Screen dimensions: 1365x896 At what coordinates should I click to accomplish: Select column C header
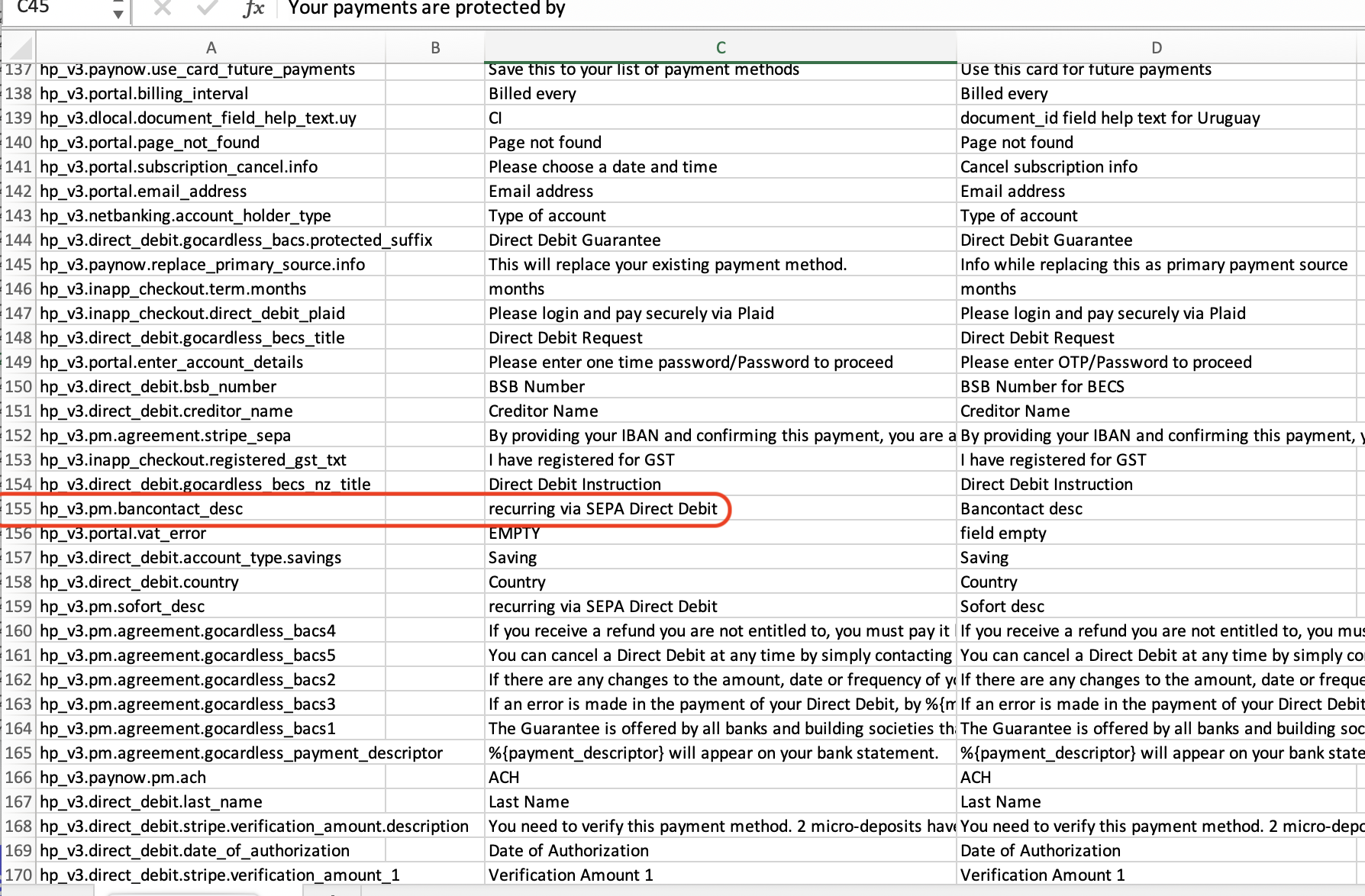point(720,47)
